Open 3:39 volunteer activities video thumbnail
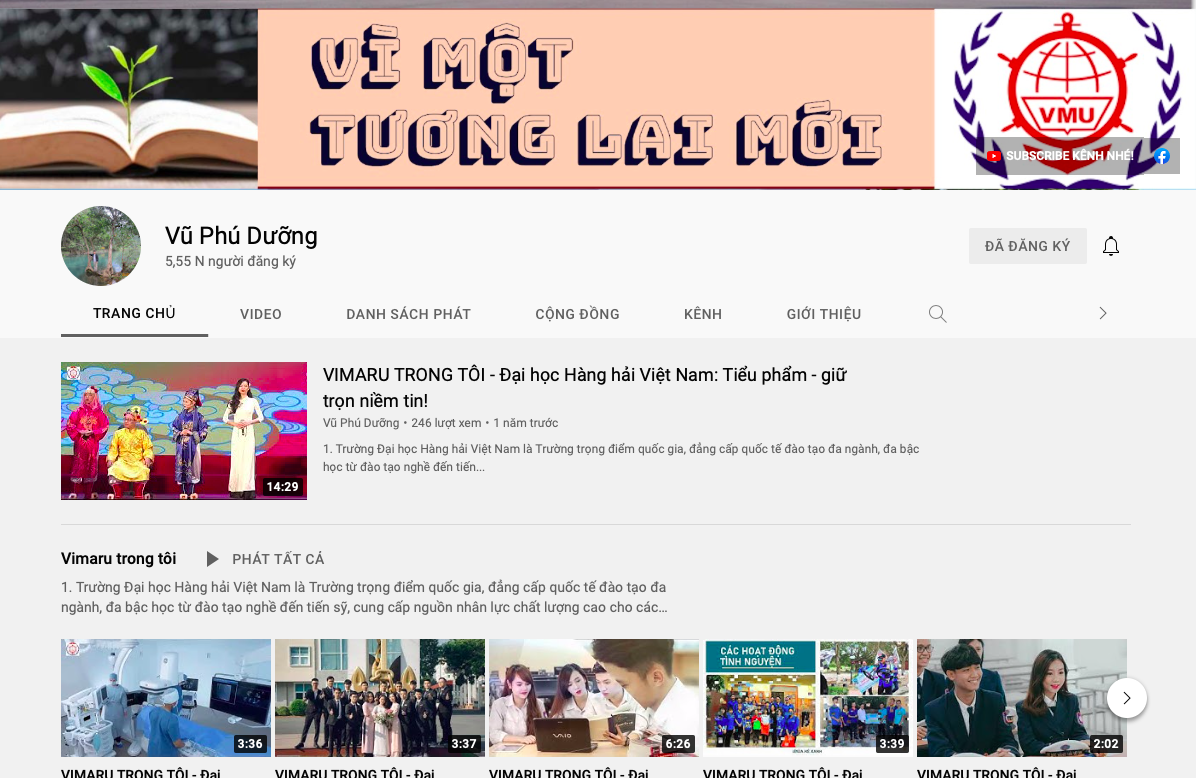The height and width of the screenshot is (778, 1196). click(808, 698)
